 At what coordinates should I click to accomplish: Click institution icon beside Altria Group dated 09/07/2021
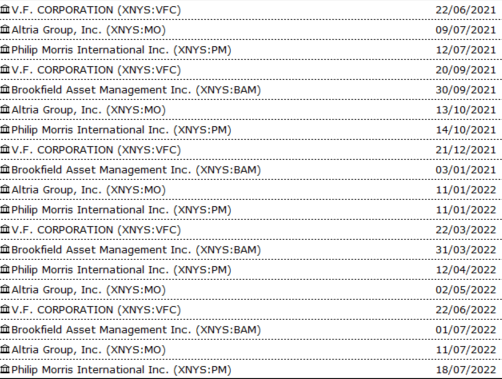click(5, 29)
